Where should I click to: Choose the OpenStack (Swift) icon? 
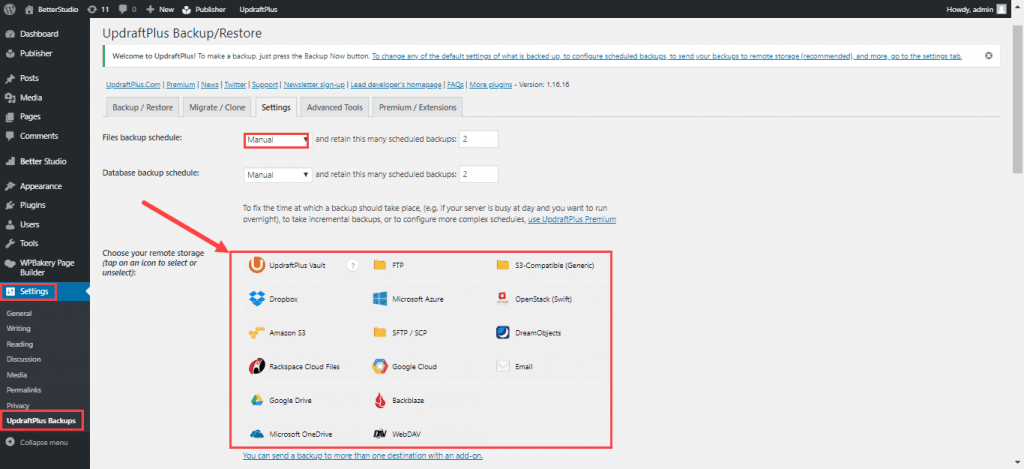point(502,299)
